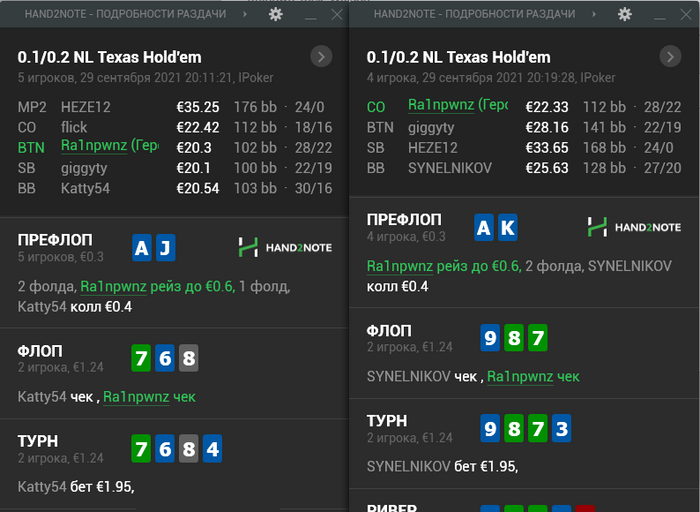Go to next hand in right window

[x=670, y=57]
